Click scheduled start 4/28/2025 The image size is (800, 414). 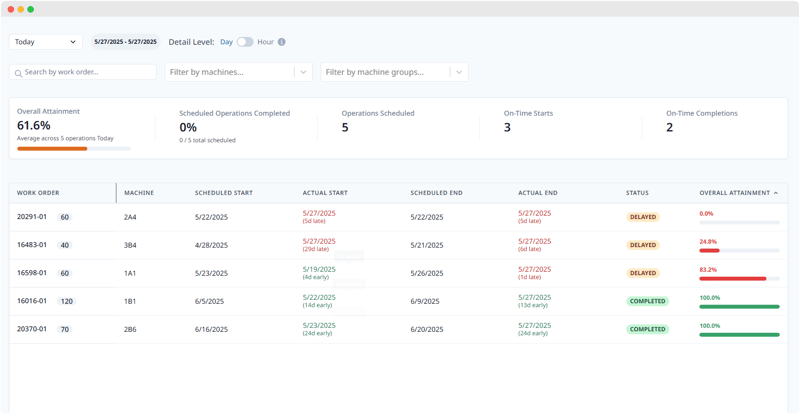coord(211,246)
